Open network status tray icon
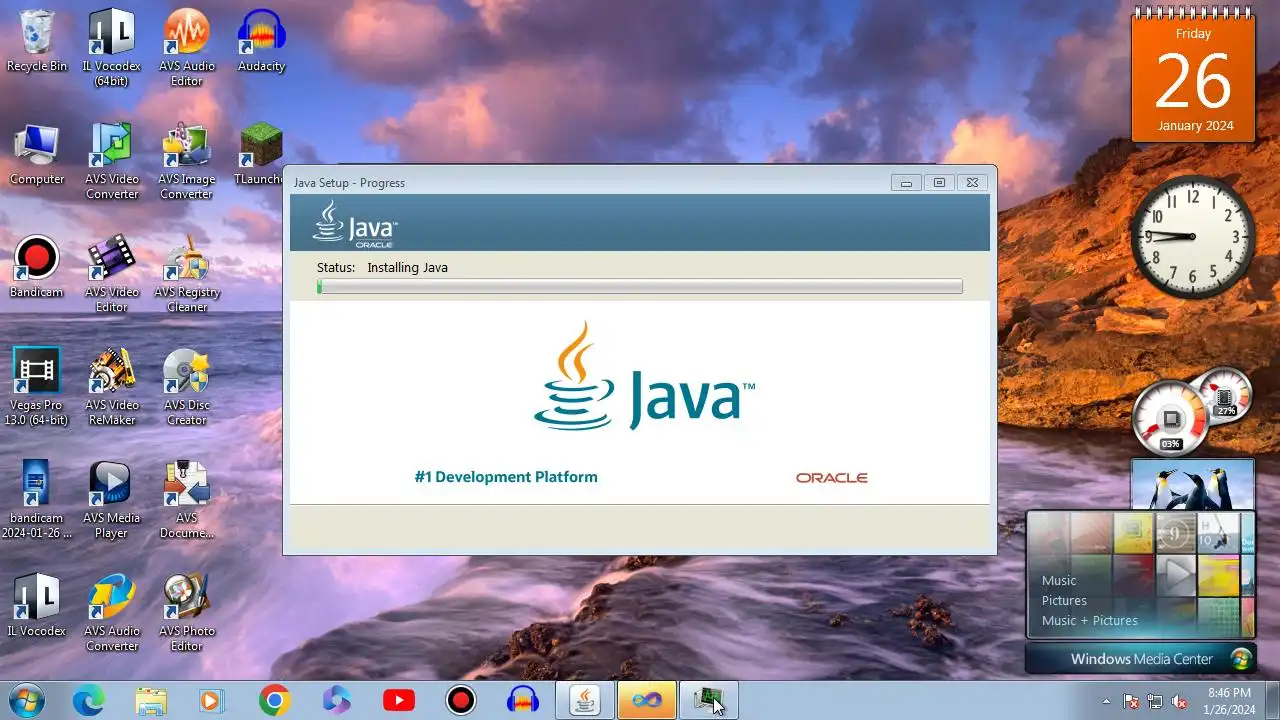This screenshot has height=720, width=1280. (x=1155, y=701)
